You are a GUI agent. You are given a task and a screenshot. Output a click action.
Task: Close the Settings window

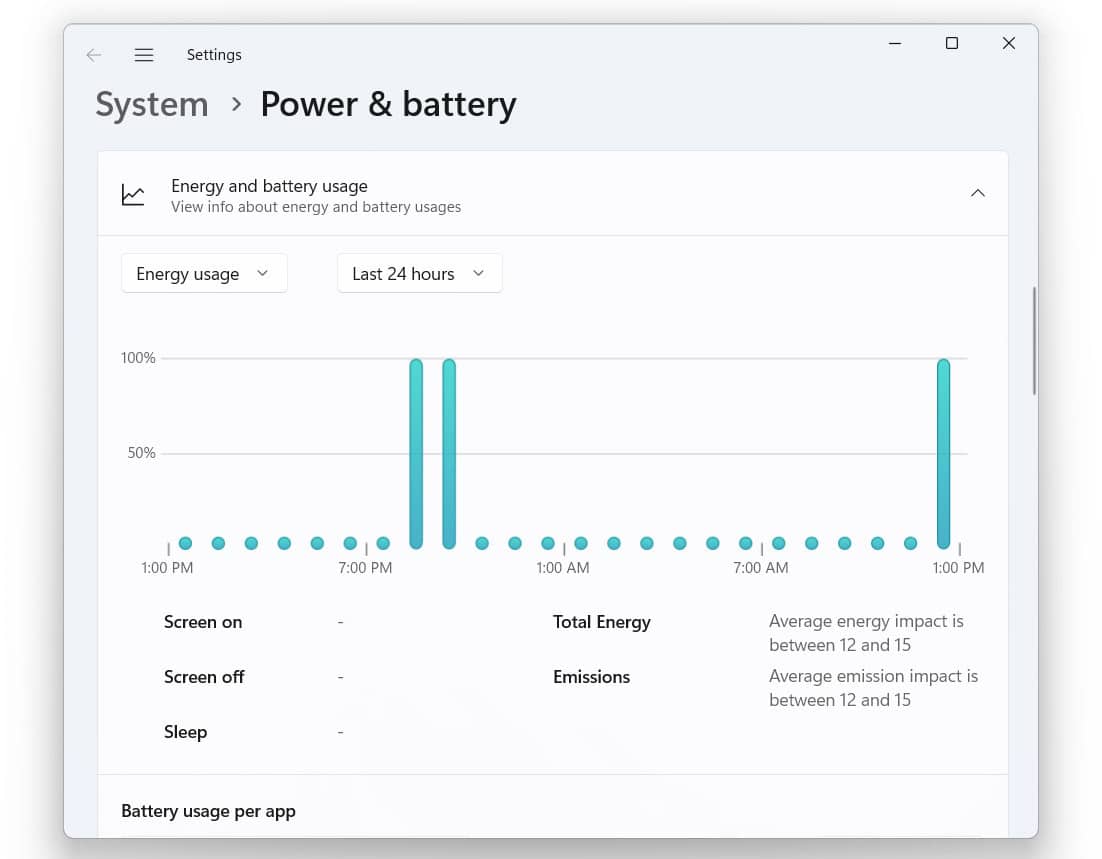(1009, 43)
